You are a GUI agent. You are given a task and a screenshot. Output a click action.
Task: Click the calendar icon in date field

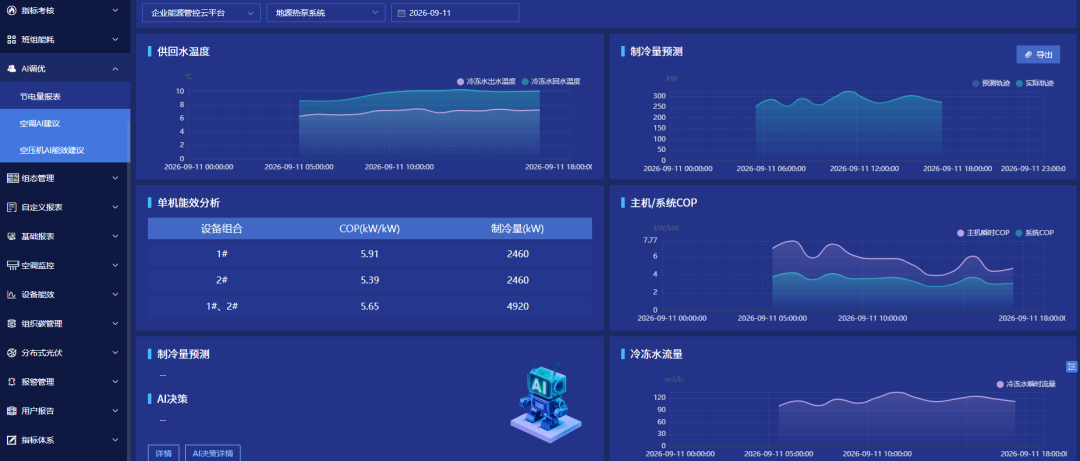[401, 13]
